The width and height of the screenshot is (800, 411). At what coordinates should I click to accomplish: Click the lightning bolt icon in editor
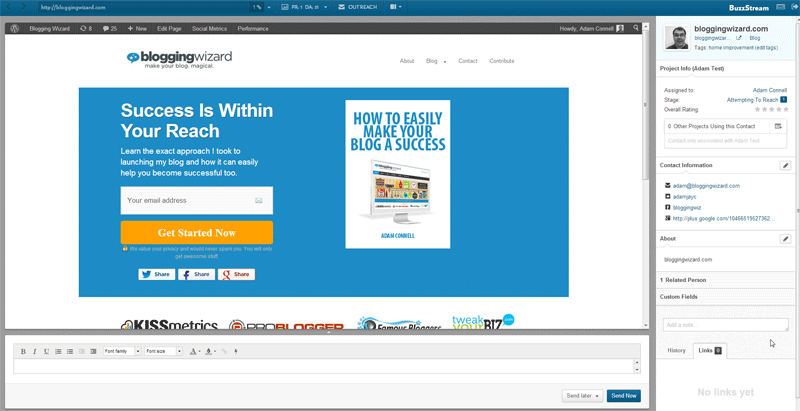(235, 351)
